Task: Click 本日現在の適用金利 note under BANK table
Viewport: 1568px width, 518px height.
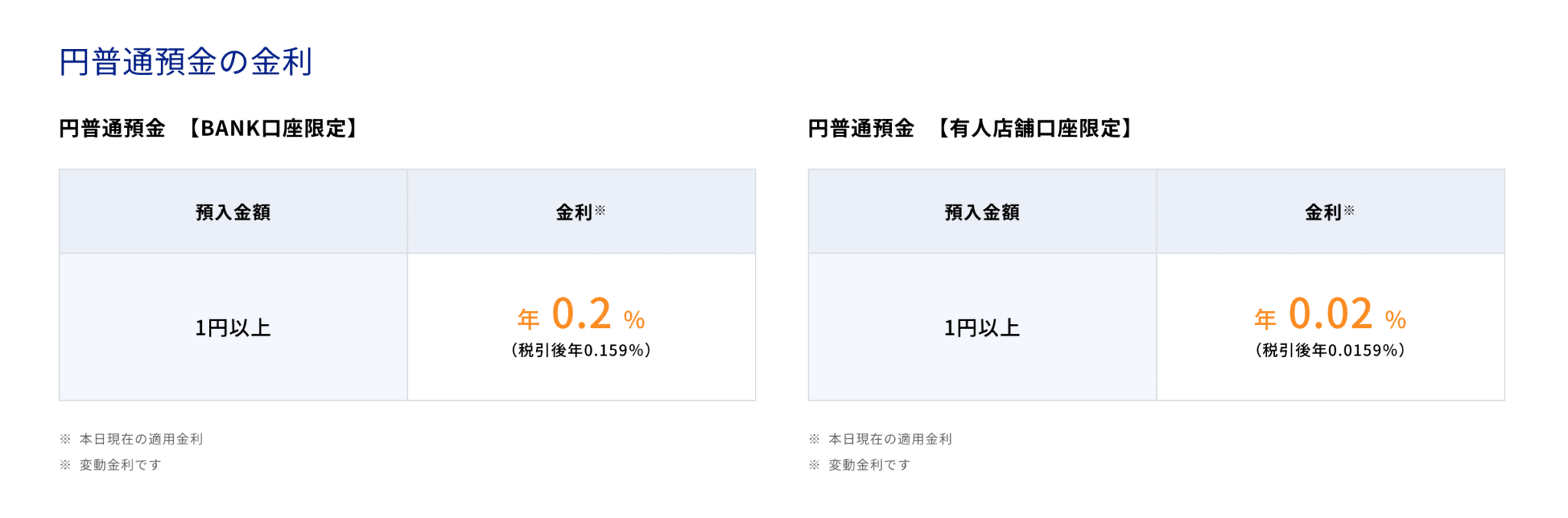Action: [x=141, y=439]
